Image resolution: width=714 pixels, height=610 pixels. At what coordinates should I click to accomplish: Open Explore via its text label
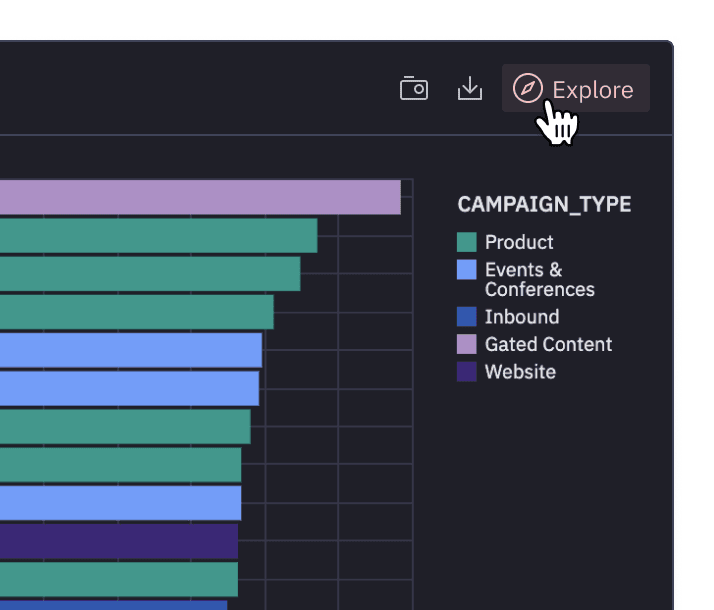point(592,90)
